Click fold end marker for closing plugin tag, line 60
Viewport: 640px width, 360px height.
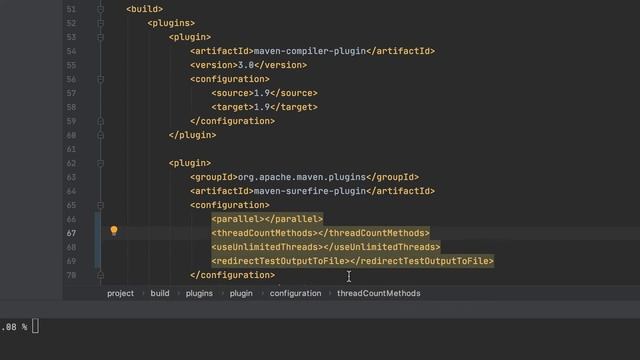tap(100, 135)
